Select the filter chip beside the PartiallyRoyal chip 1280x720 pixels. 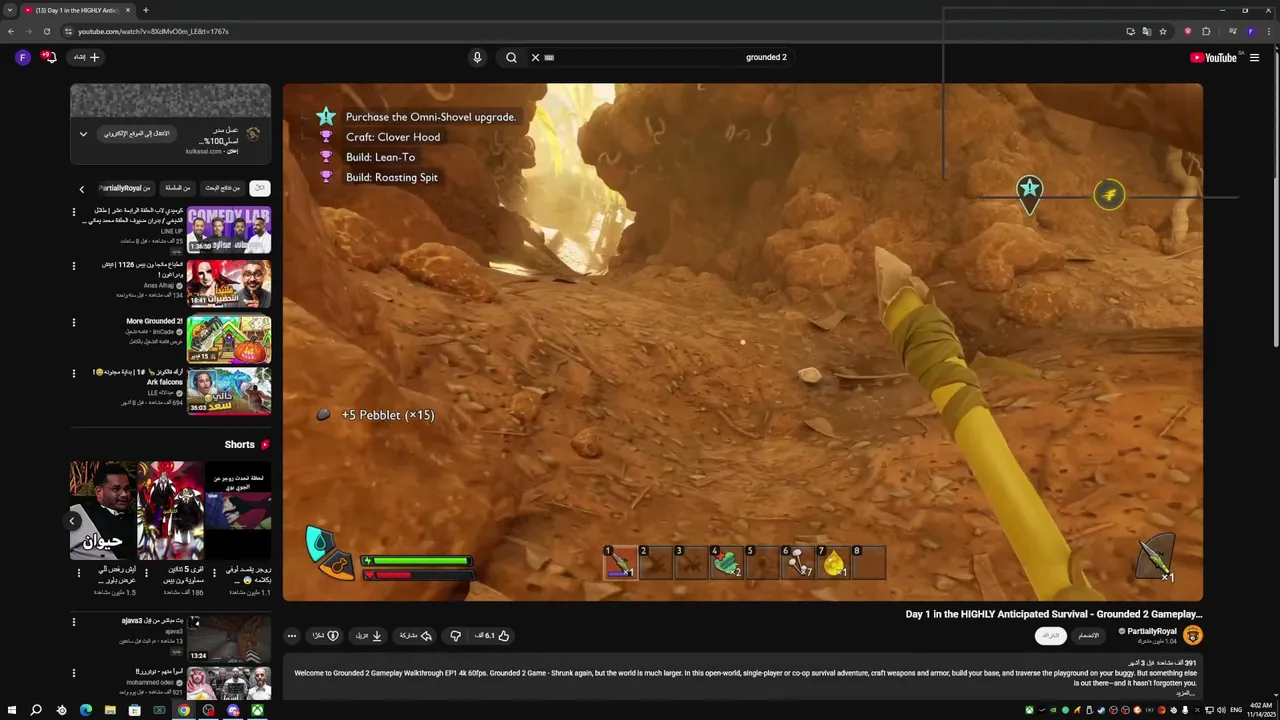177,188
